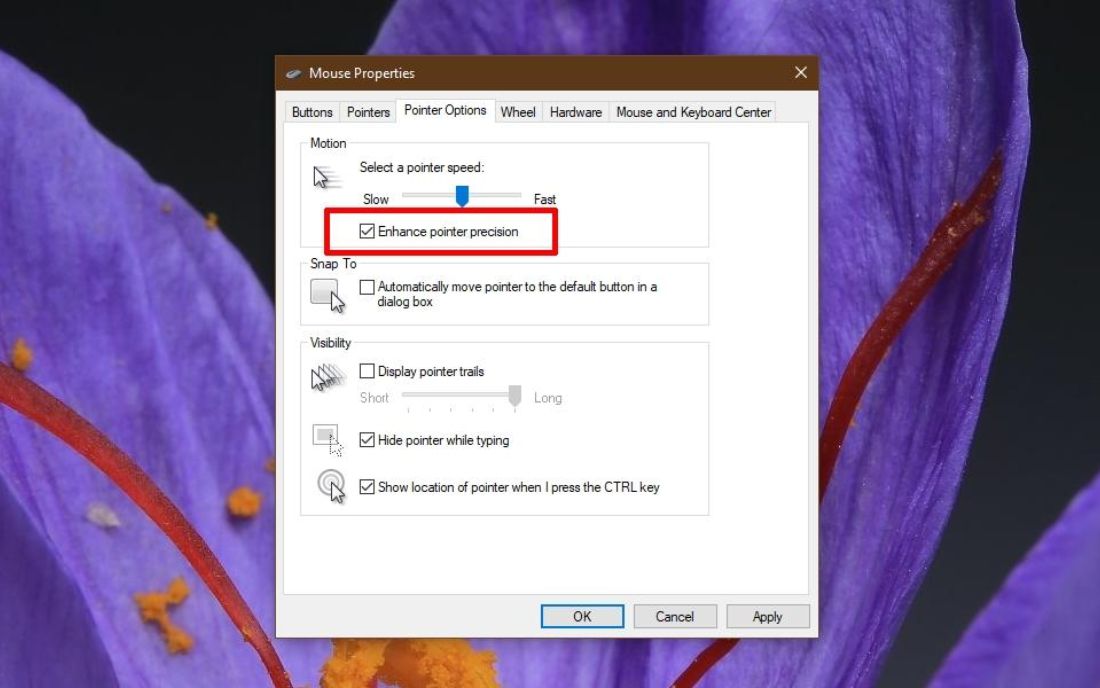Screen dimensions: 1100x688
Task: Switch to Mouse and Keyboard Center tab
Action: pos(693,112)
